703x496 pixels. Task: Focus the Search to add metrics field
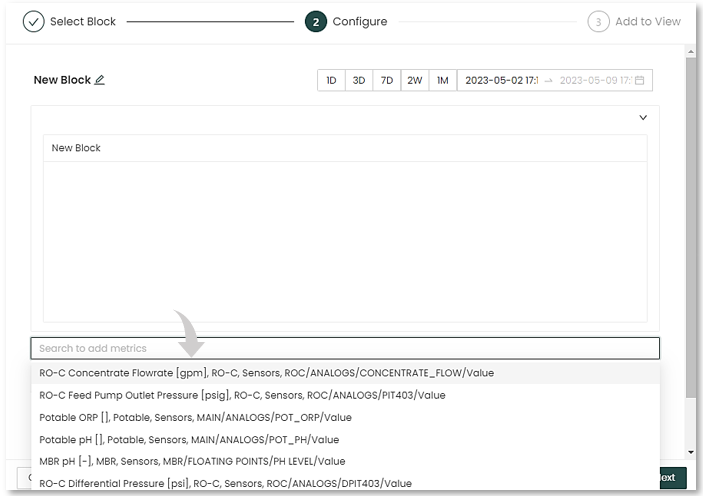[x=345, y=348]
